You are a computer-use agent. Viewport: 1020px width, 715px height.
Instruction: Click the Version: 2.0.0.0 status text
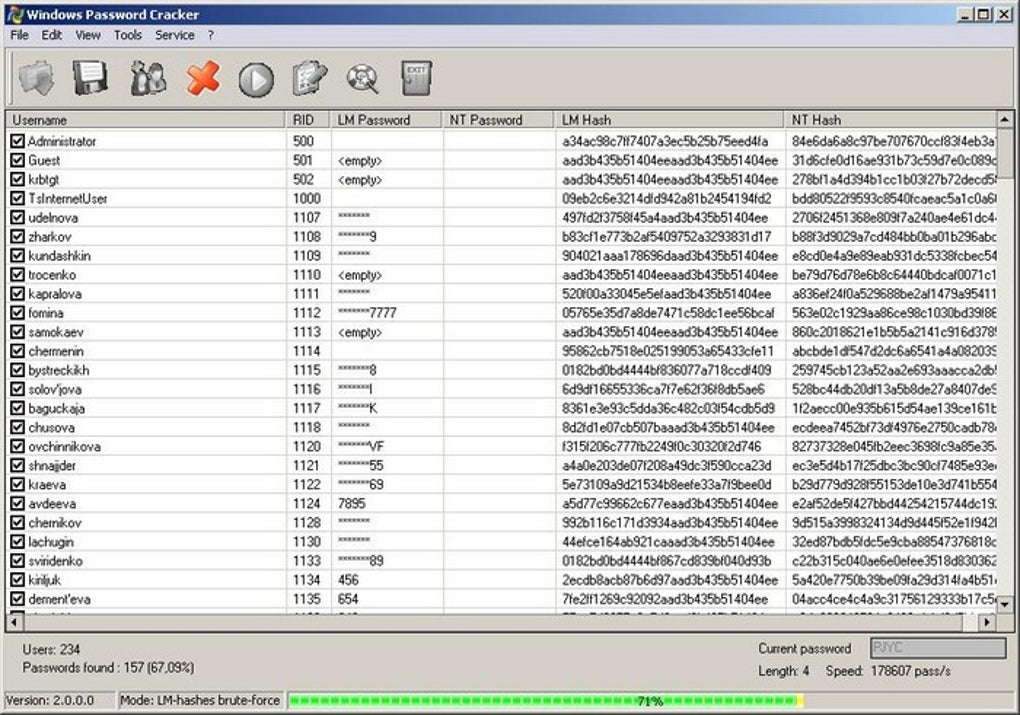point(49,701)
